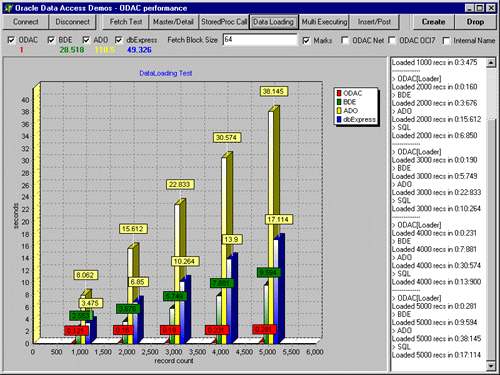The image size is (500, 375).
Task: Click the red 0.16 mark label
Action: (123, 330)
